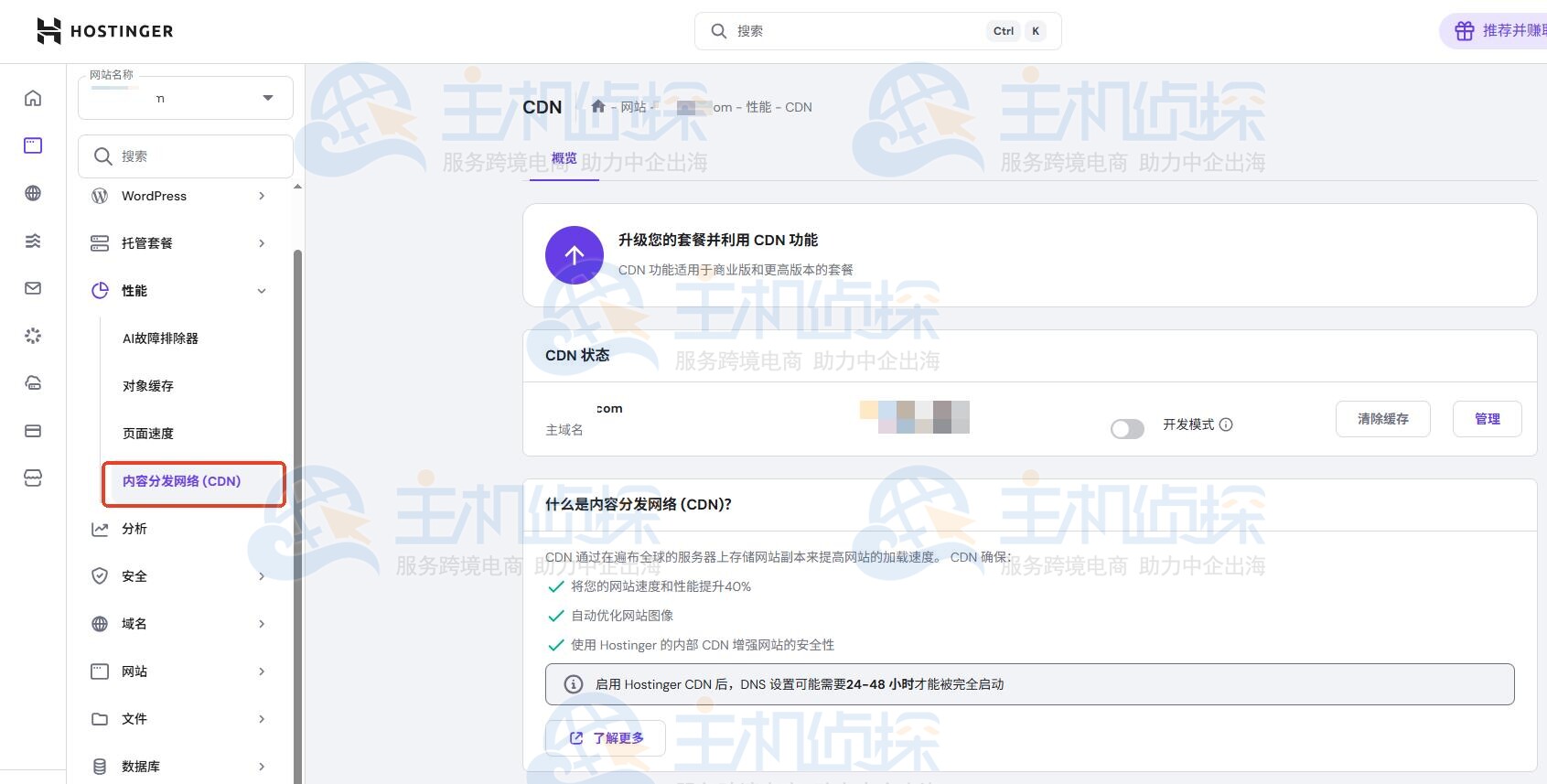Click the 清除缓存 button
Screen dimensions: 1547x784
pyautogui.click(x=1383, y=419)
